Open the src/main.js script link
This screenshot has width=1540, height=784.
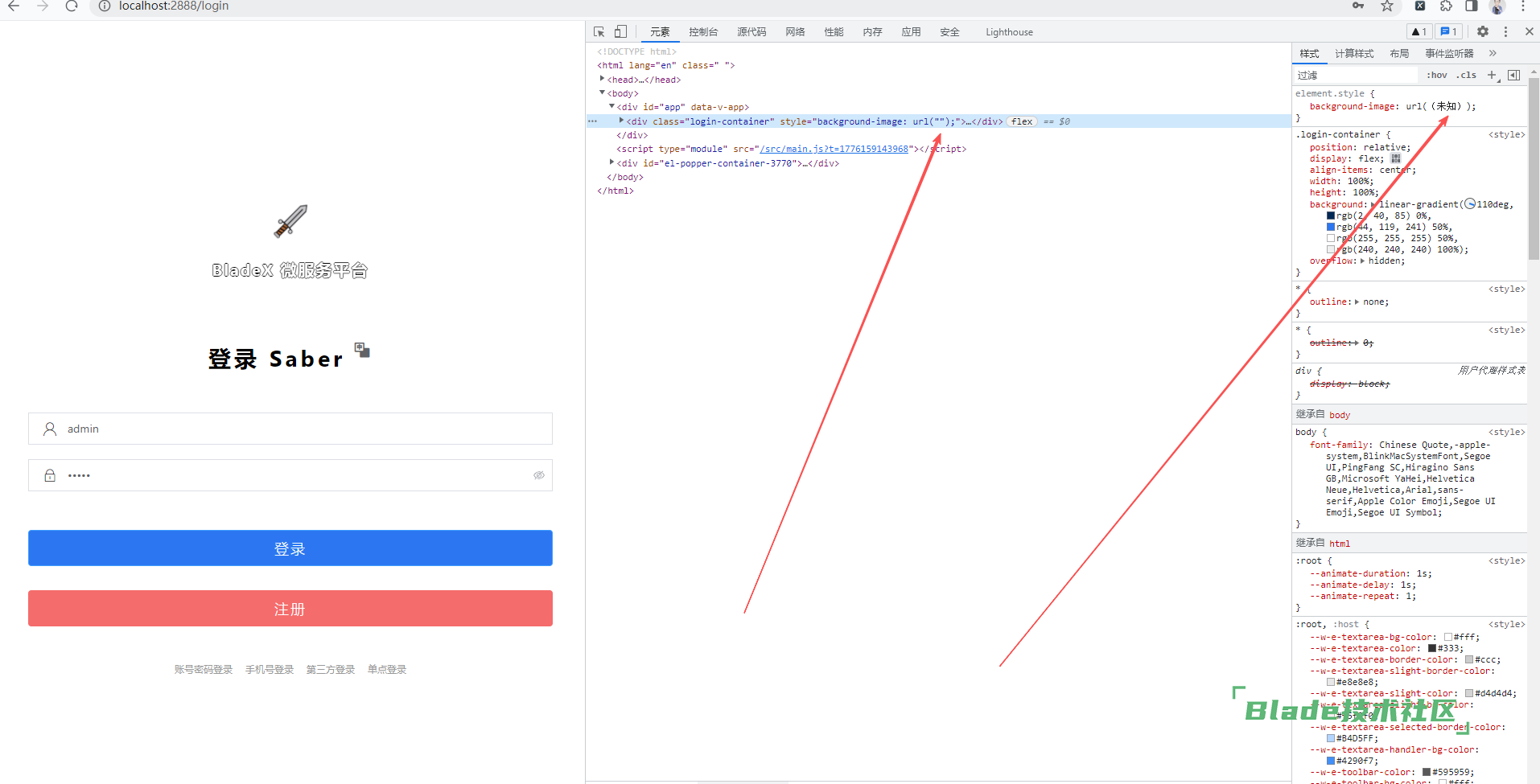click(834, 149)
